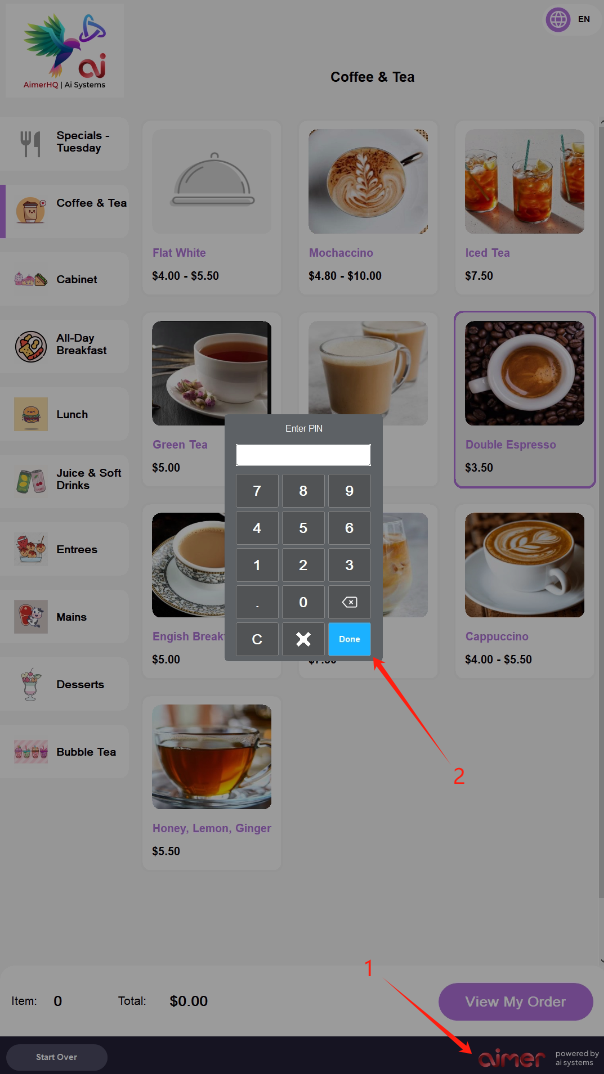Click the AimerHQ logo at top left
The image size is (604, 1074).
coord(64,50)
